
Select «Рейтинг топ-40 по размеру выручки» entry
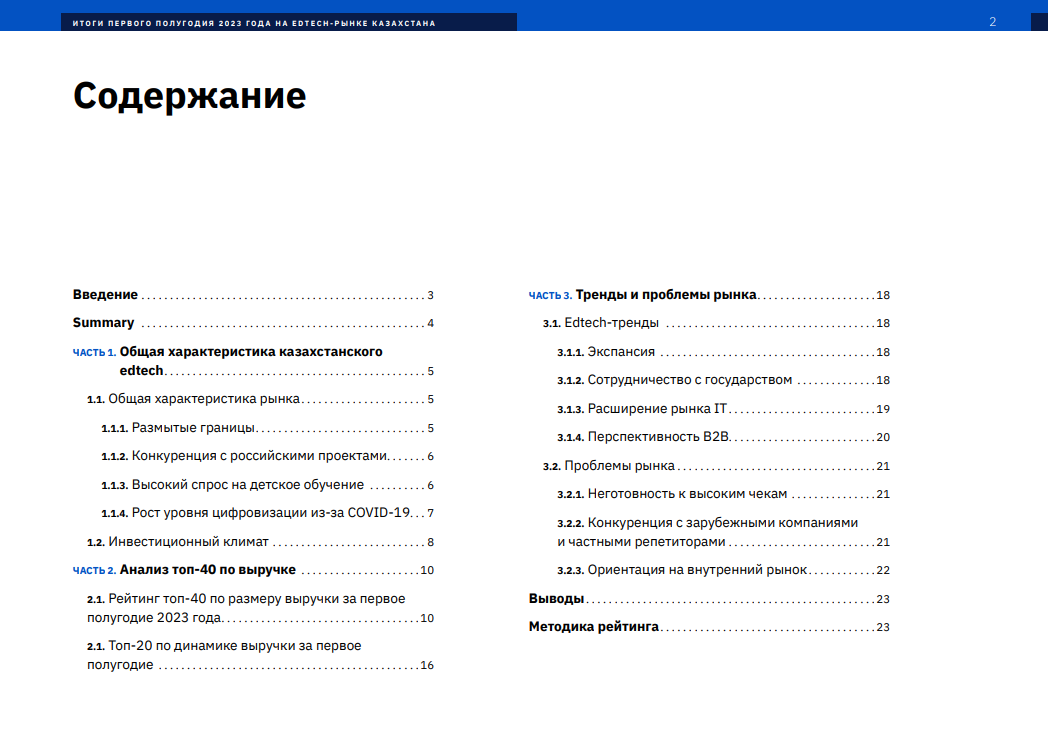[261, 608]
